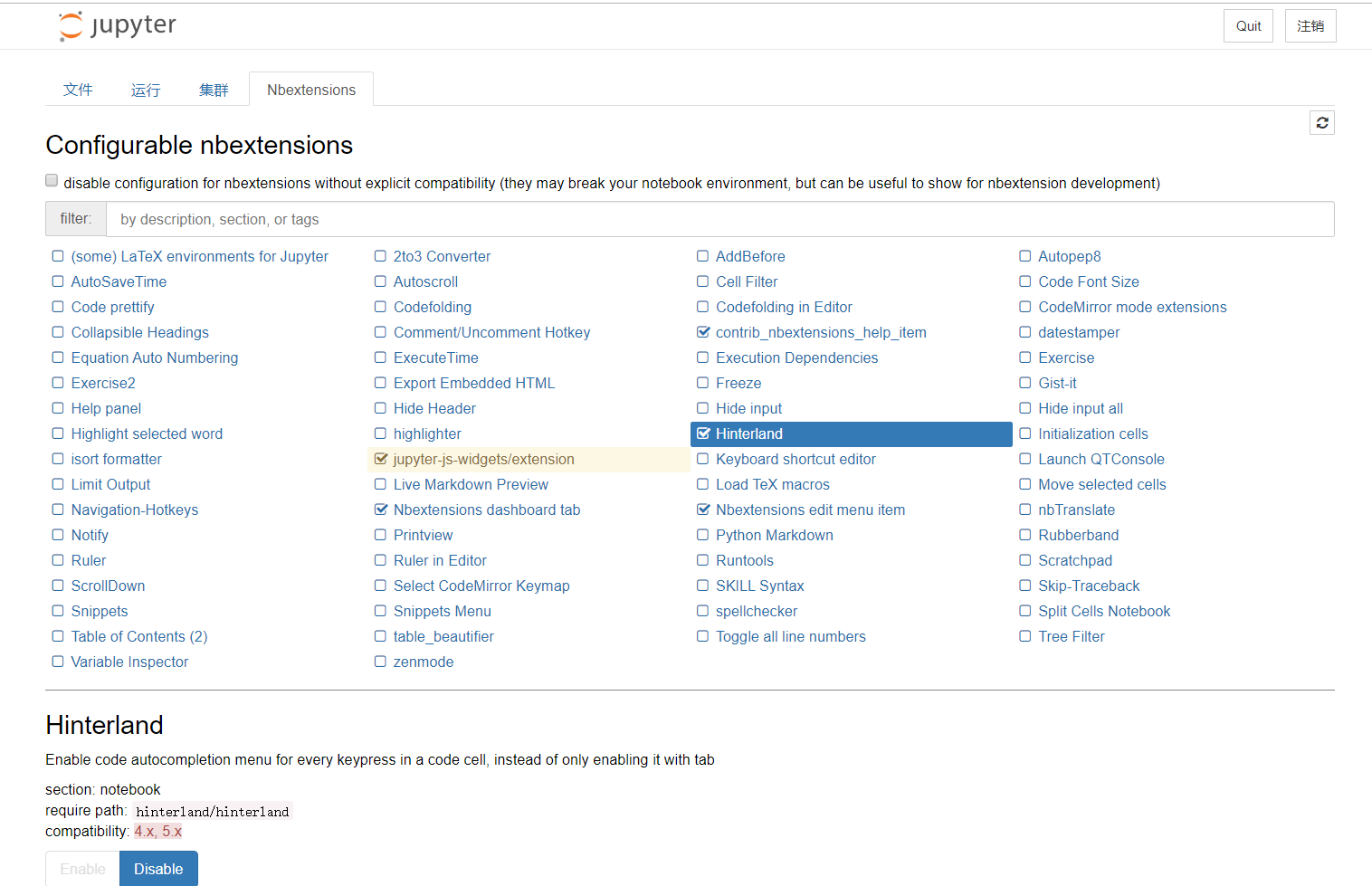Open Comment/Uncomment Hotkey extension

pos(491,333)
